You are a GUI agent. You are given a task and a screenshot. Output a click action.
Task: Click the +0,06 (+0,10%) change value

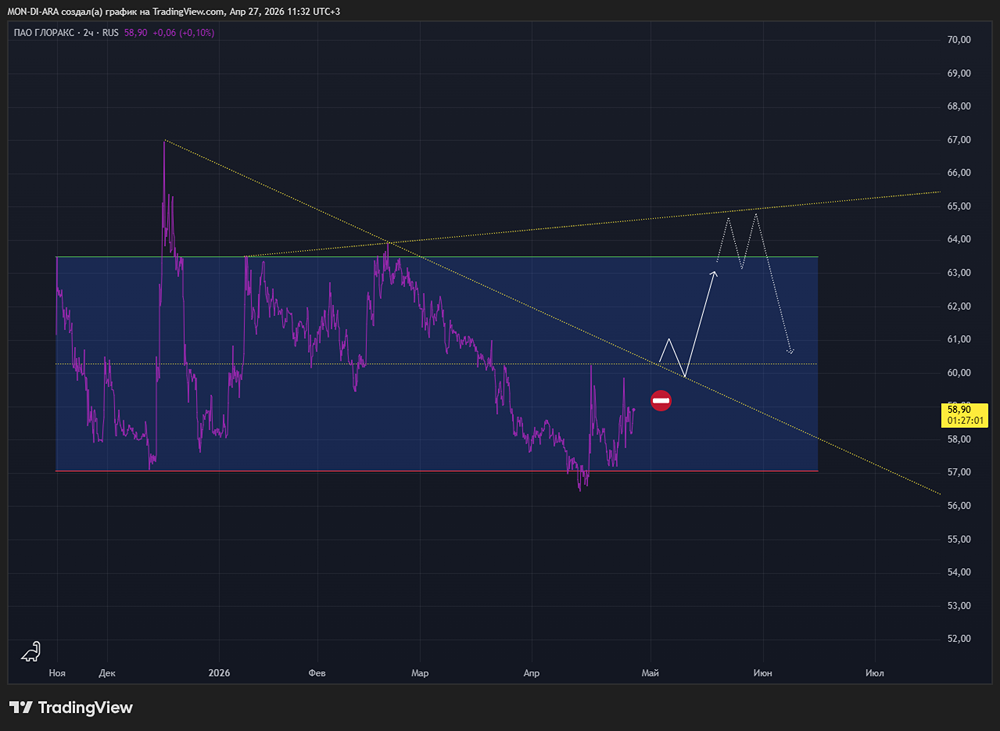184,33
